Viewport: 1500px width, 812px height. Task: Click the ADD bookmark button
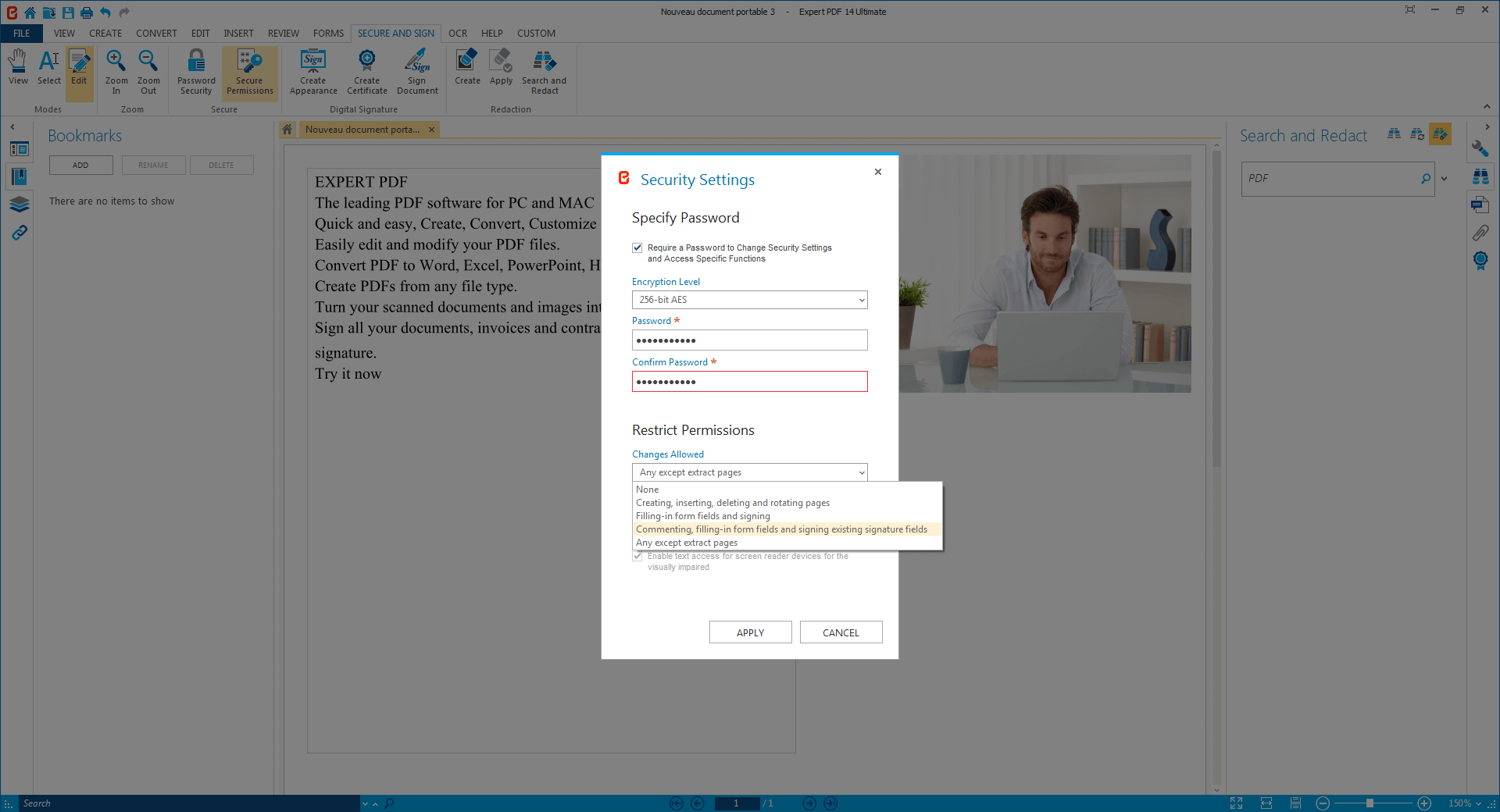click(80, 166)
